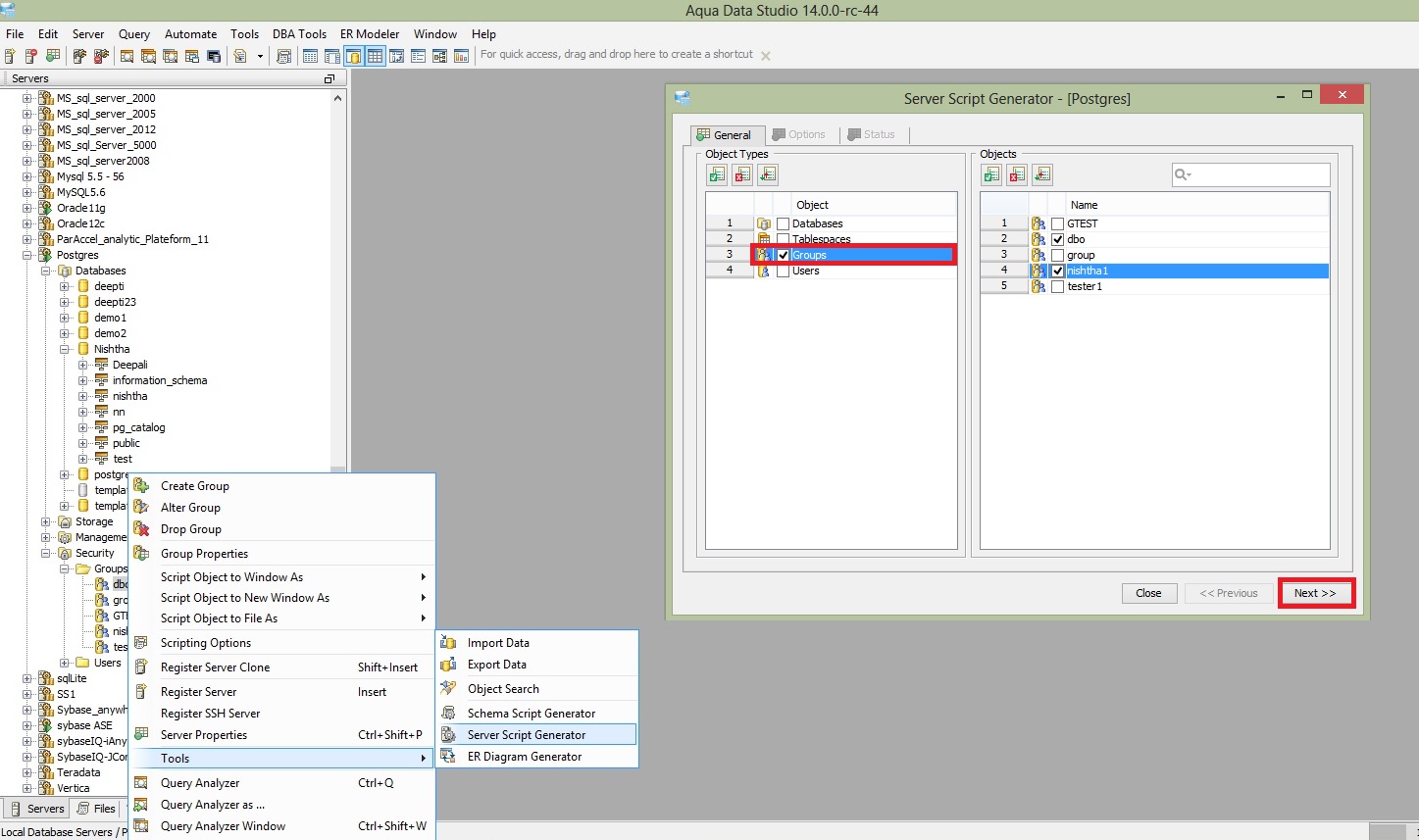The image size is (1419, 840).
Task: Click the highlighted database cylinder toolbar button
Action: 353,56
